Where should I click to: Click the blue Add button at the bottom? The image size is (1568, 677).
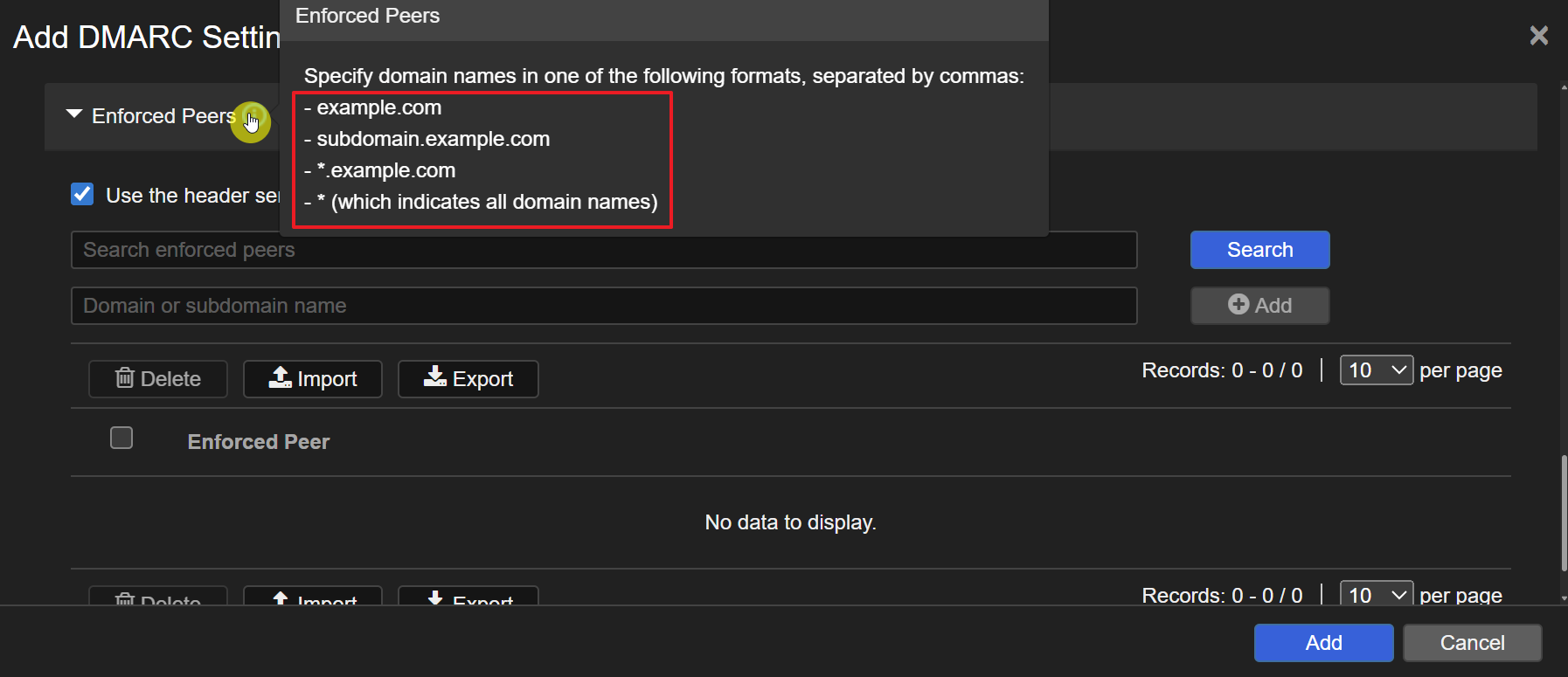point(1323,643)
